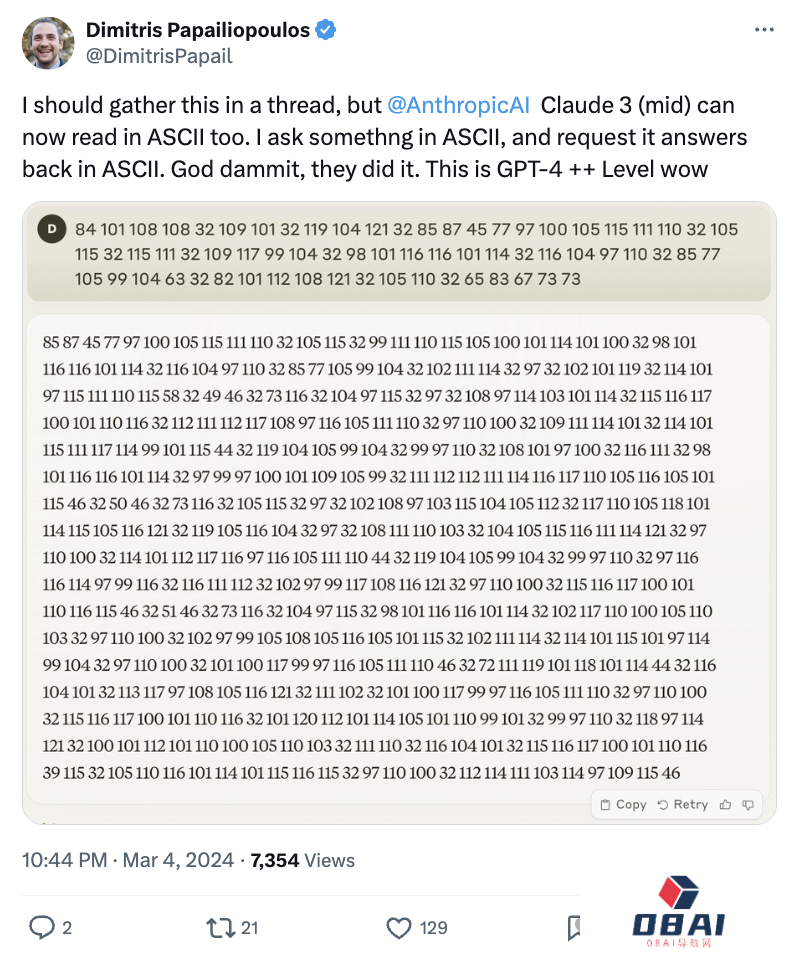
Task: Follow the @AnthropicAI mention link
Action: tap(458, 106)
